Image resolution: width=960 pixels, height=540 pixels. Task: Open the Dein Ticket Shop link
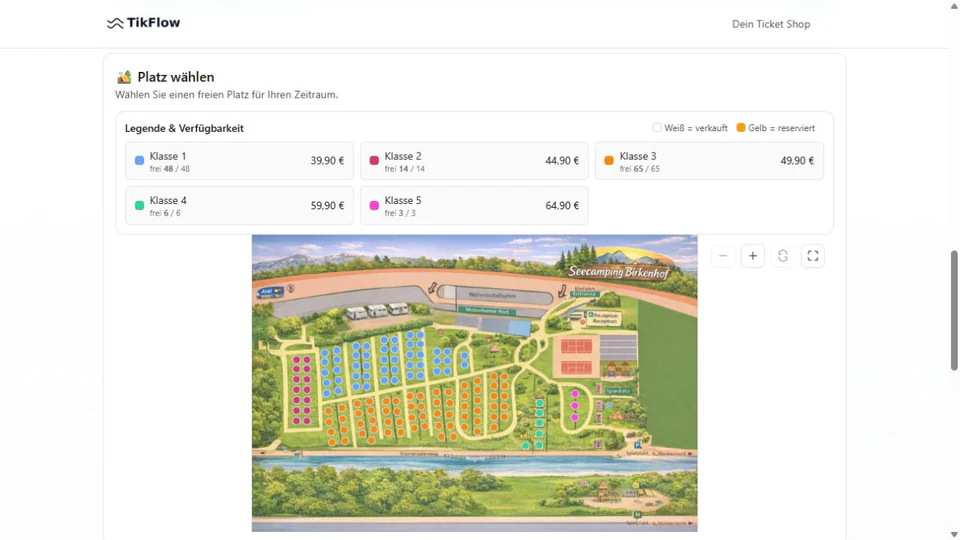click(x=771, y=24)
